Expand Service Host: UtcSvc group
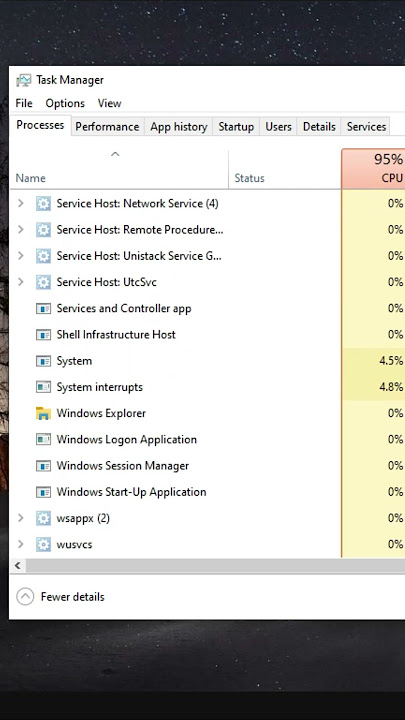This screenshot has width=405, height=720. (20, 282)
